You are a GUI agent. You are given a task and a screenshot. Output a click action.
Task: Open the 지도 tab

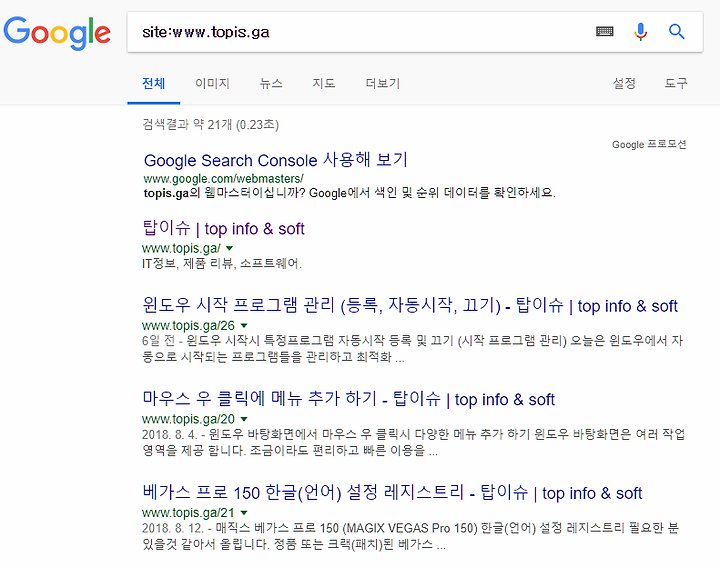(324, 84)
